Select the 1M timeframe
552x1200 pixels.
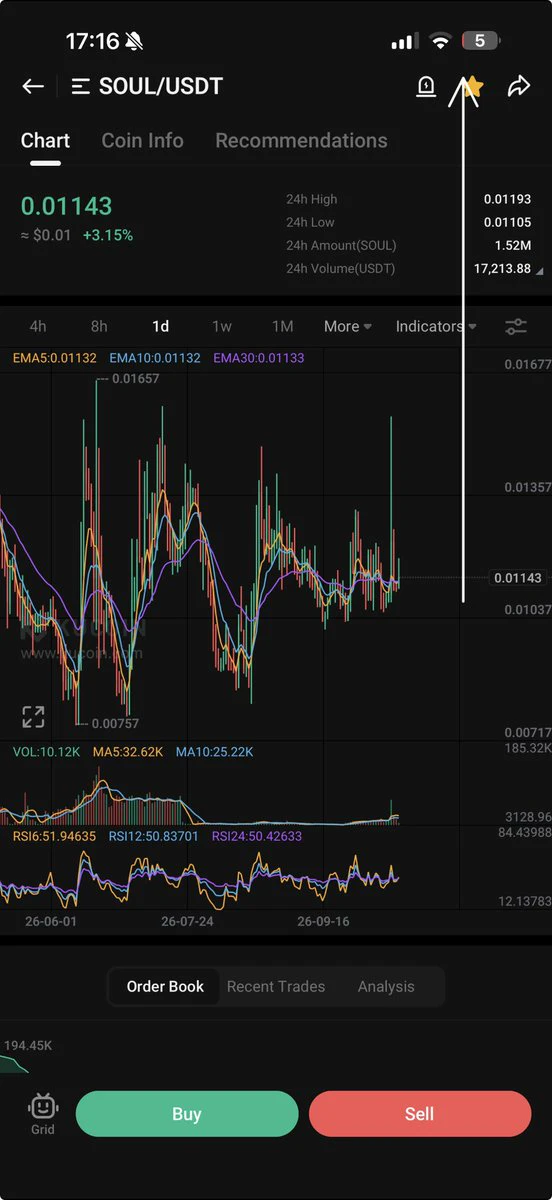283,326
